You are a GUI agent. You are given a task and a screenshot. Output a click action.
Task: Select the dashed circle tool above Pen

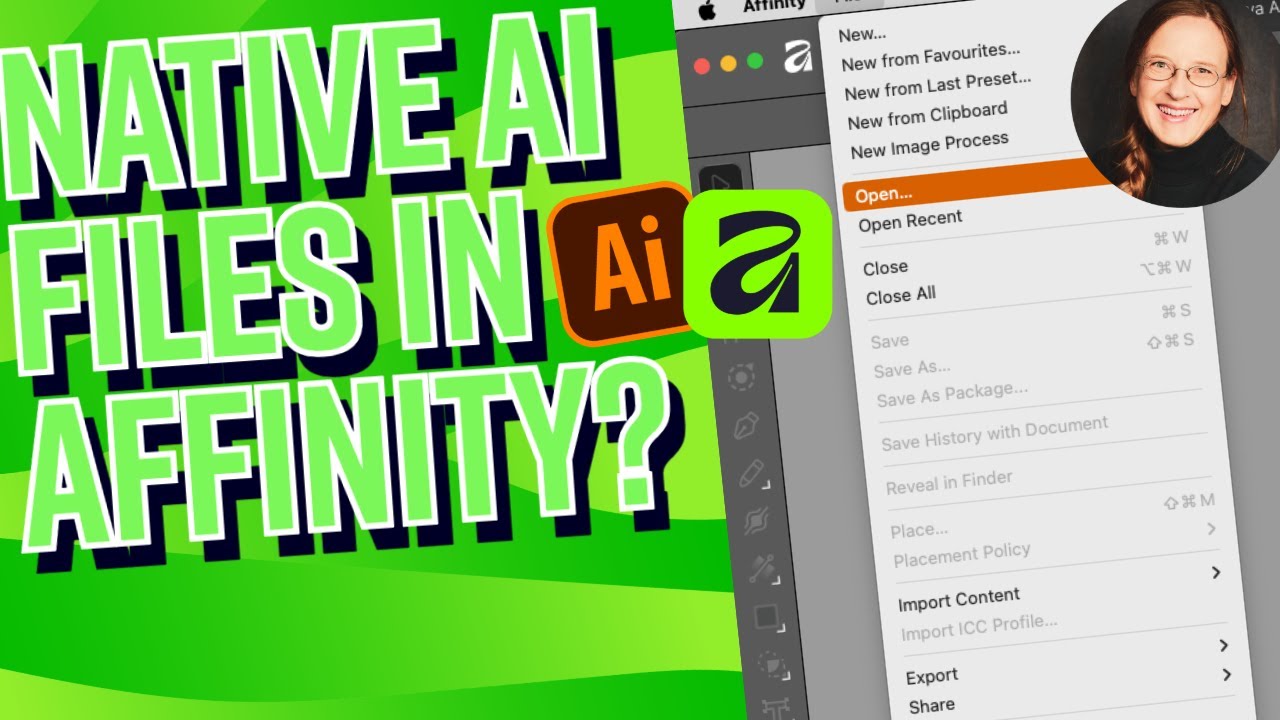742,379
